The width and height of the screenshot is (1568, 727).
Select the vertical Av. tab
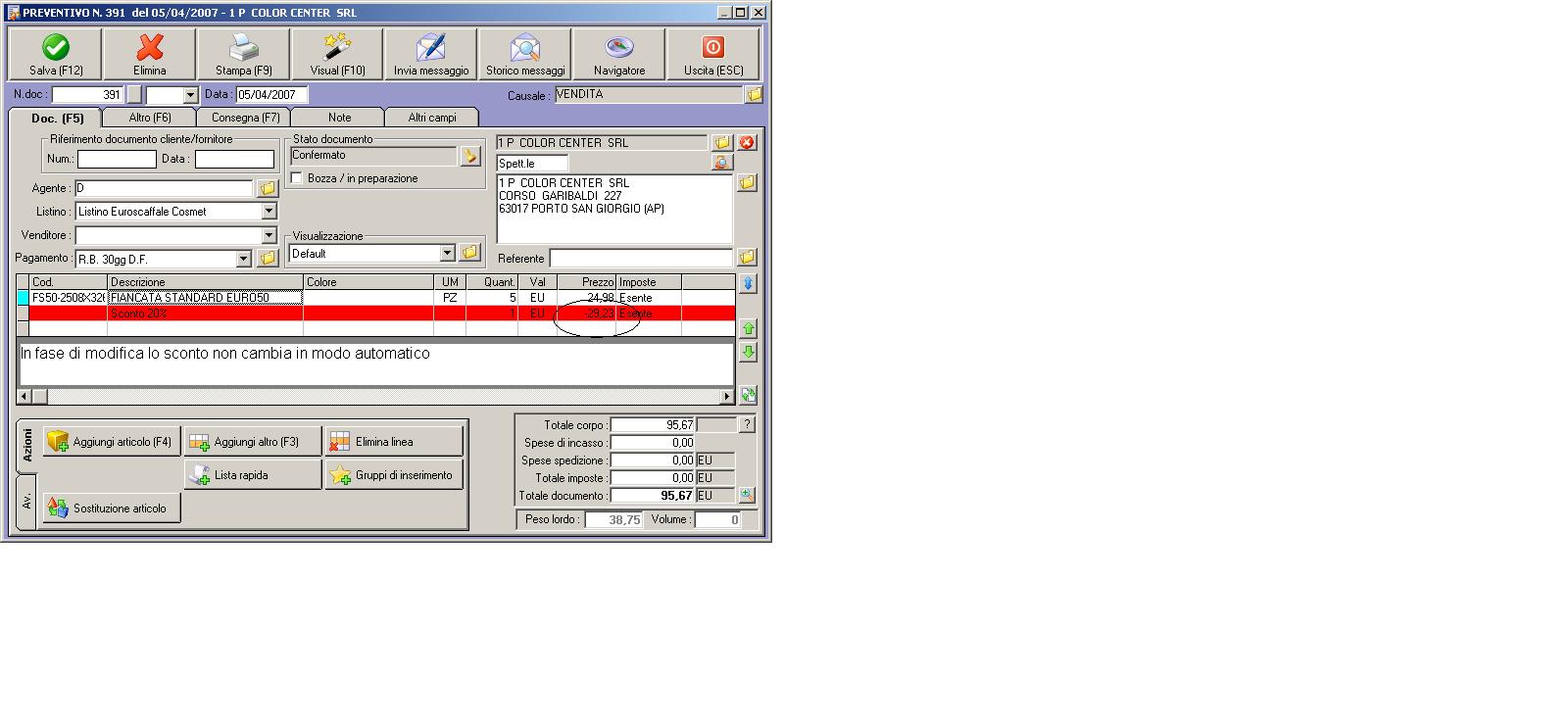coord(27,502)
